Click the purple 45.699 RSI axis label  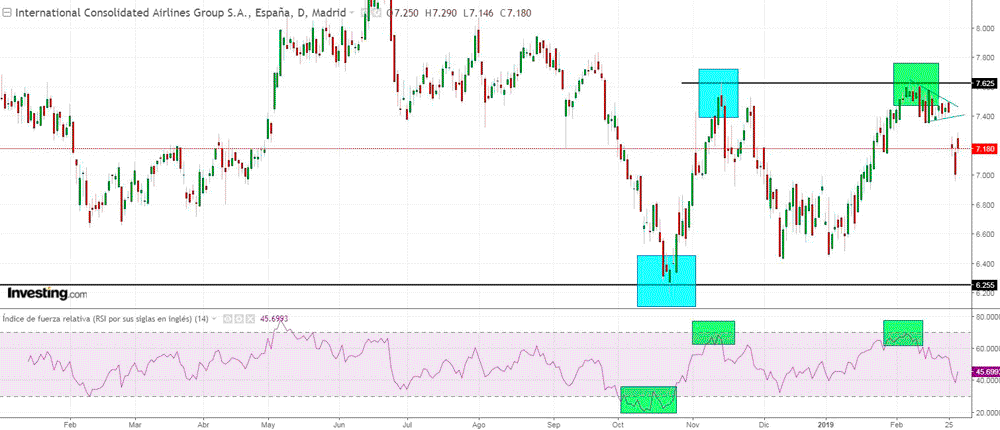click(986, 371)
